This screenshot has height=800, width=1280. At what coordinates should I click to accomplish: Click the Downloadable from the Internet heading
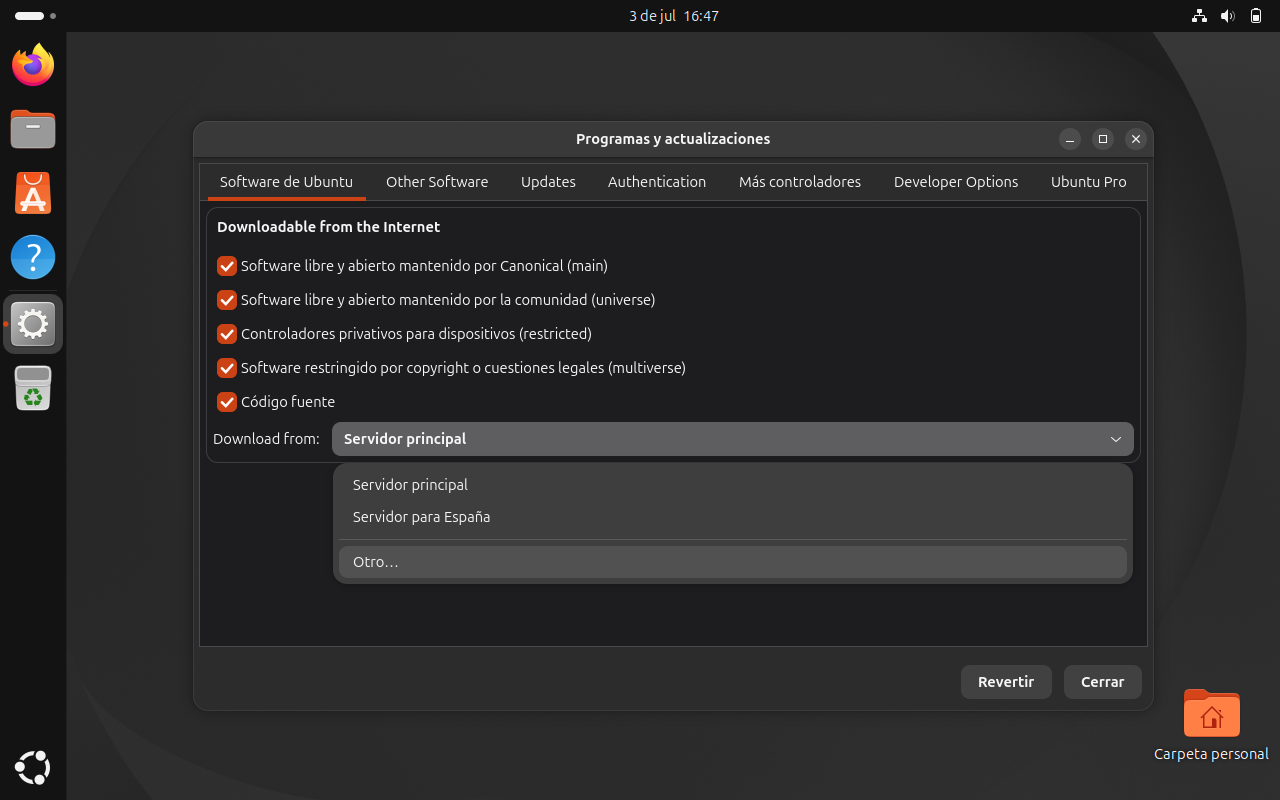328,227
